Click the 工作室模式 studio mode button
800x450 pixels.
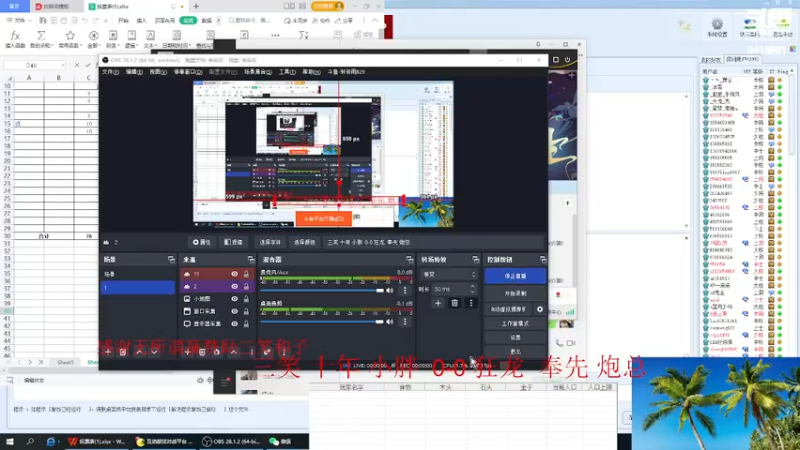pos(515,323)
